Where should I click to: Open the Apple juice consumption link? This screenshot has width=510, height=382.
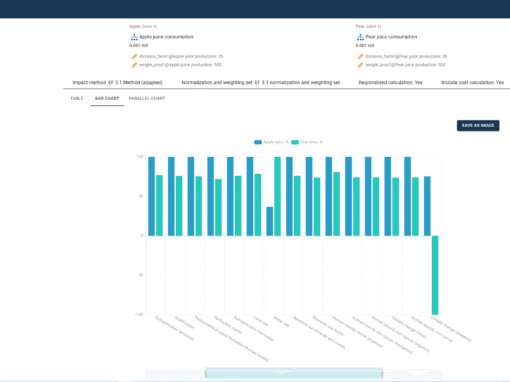tap(166, 37)
